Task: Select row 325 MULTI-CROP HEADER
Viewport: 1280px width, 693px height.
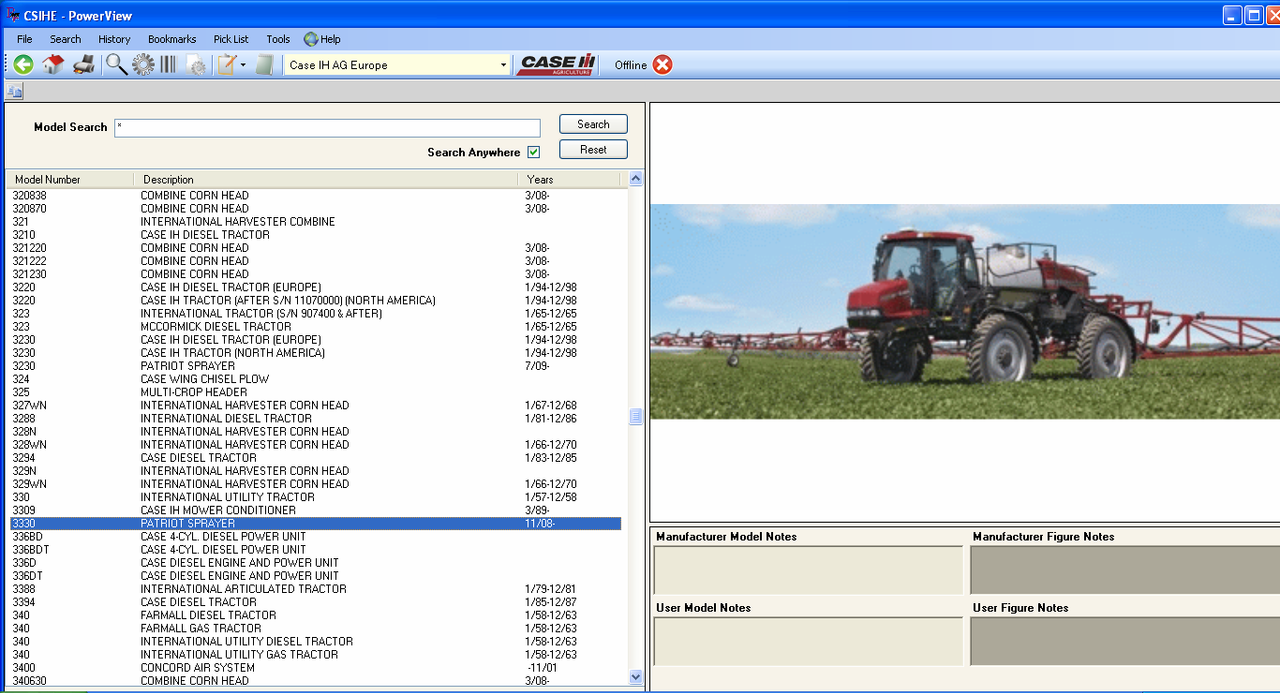Action: (x=315, y=392)
